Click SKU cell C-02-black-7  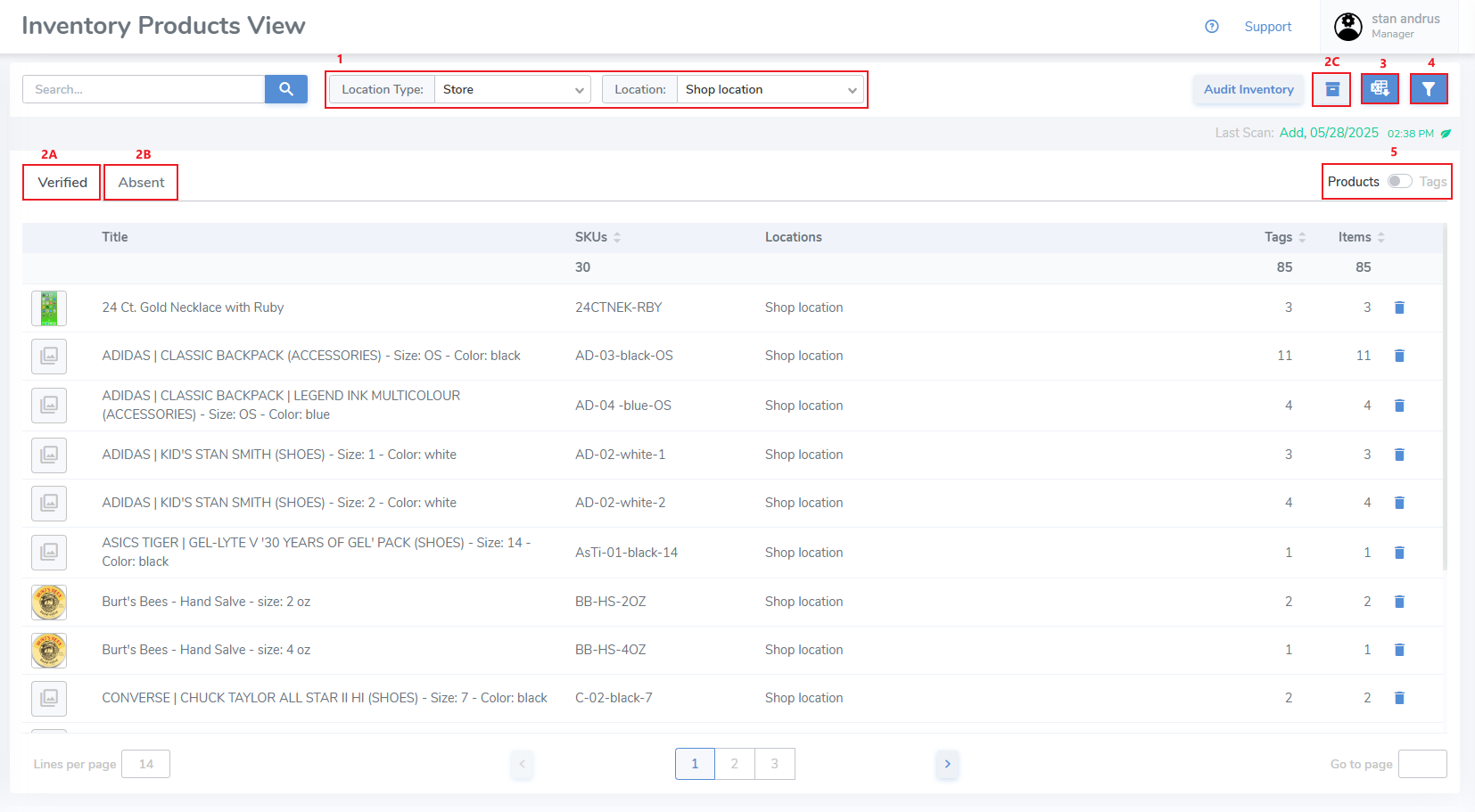(614, 698)
